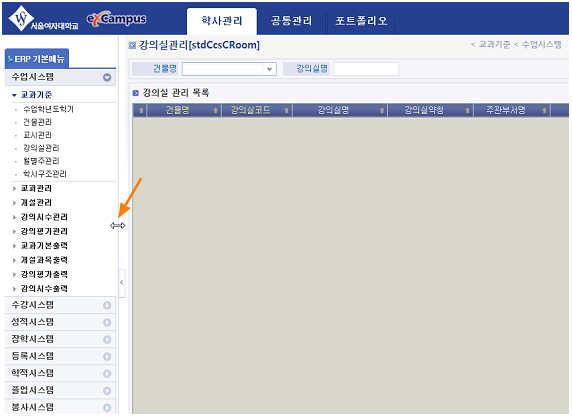This screenshot has height=418, width=572.
Task: Expand 수강시스템 using its round arrow icon
Action: point(107,305)
